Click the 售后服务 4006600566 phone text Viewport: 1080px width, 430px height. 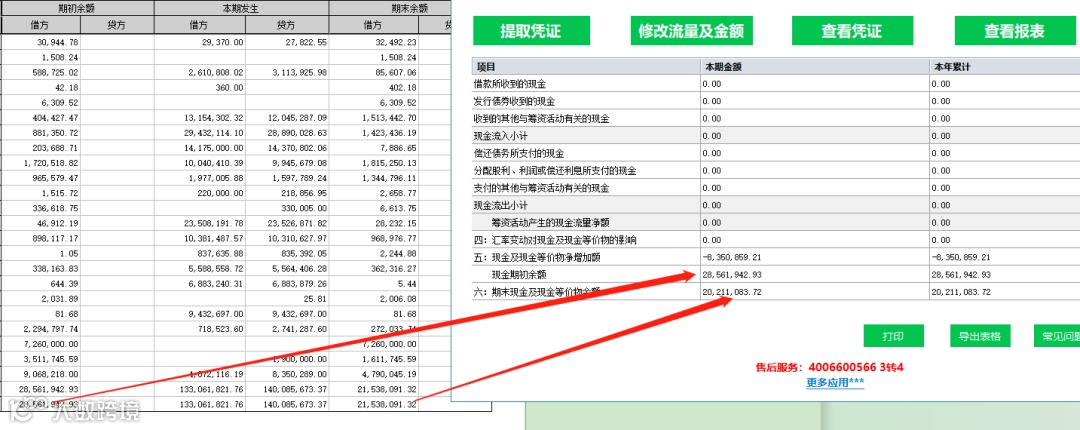pyautogui.click(x=829, y=367)
